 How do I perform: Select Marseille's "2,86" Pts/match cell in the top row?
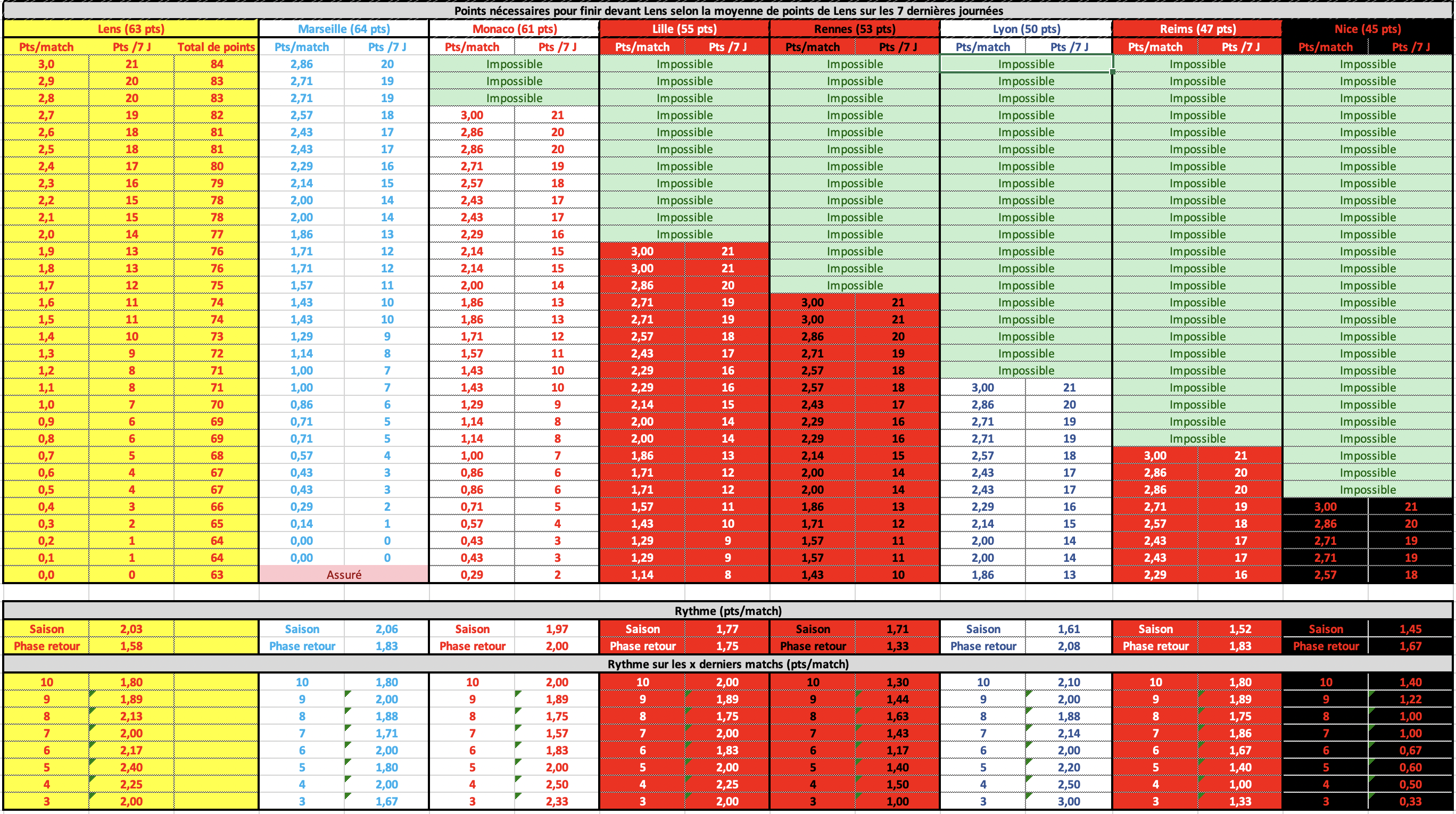point(301,64)
